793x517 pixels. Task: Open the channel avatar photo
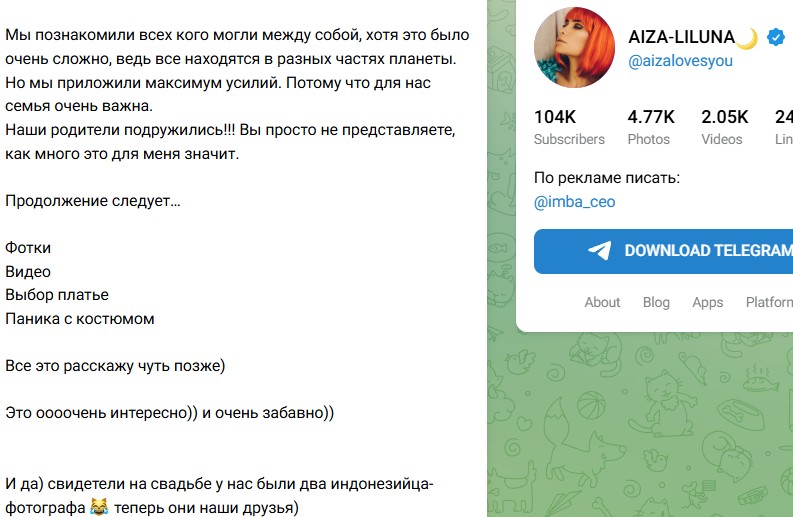[x=574, y=48]
